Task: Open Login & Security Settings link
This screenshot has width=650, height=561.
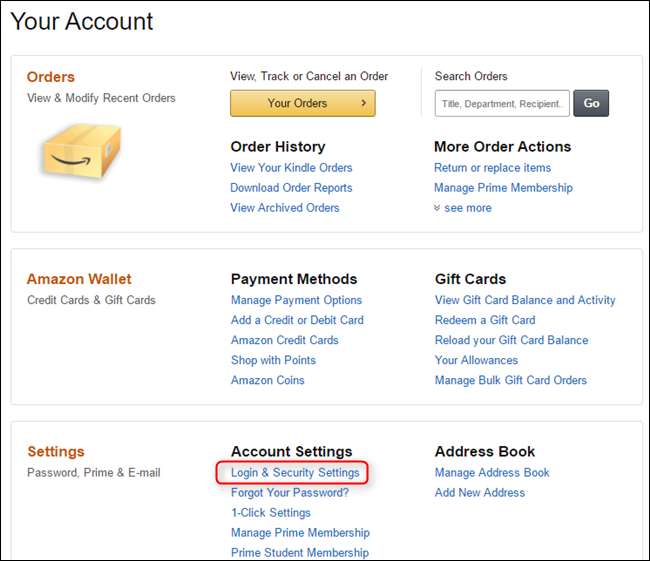Action: (295, 472)
